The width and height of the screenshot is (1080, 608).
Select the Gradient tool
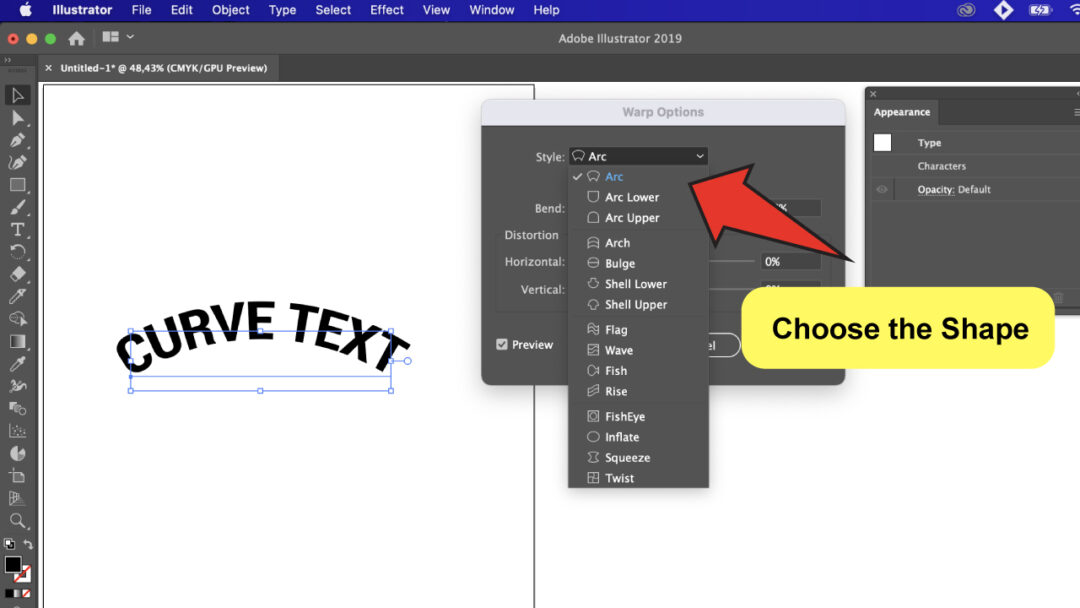pyautogui.click(x=17, y=341)
